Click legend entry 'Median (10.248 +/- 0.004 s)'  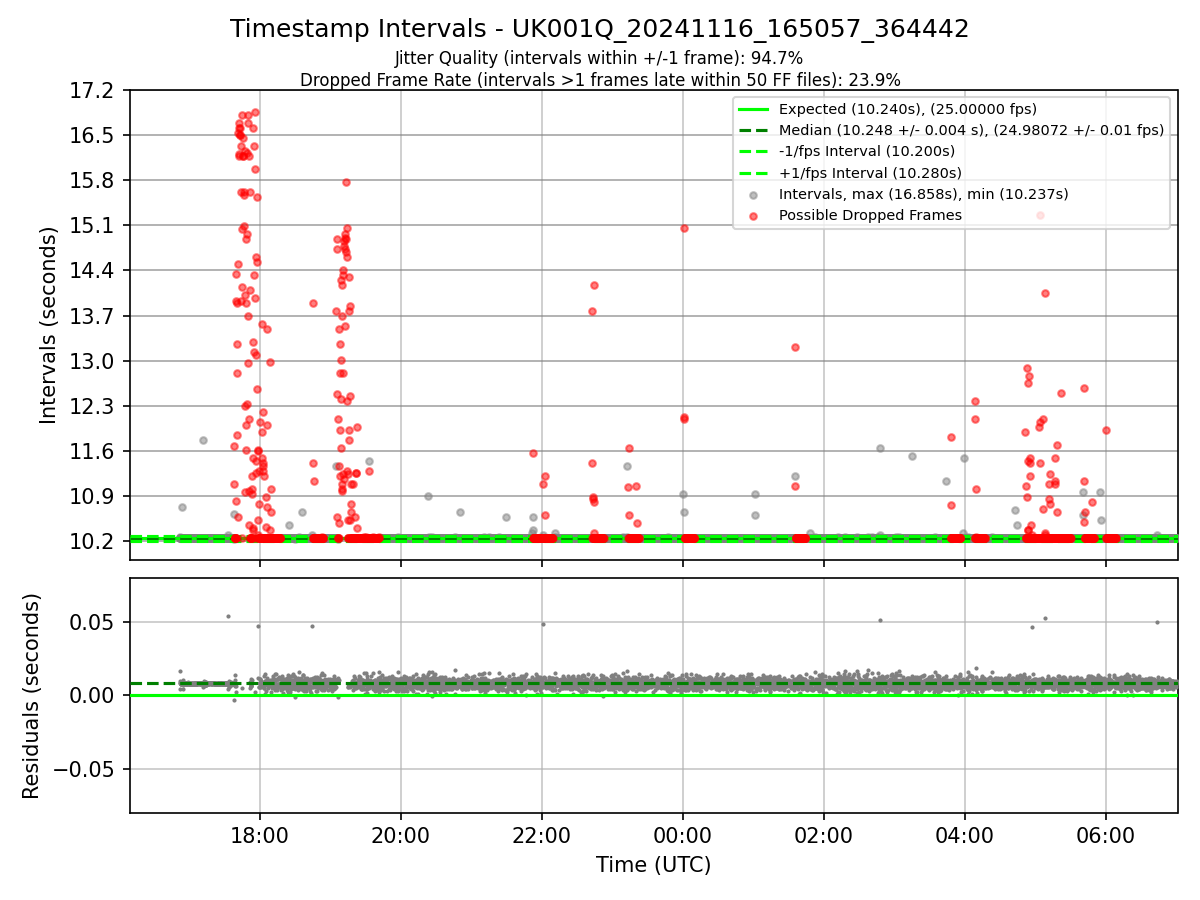[971, 130]
